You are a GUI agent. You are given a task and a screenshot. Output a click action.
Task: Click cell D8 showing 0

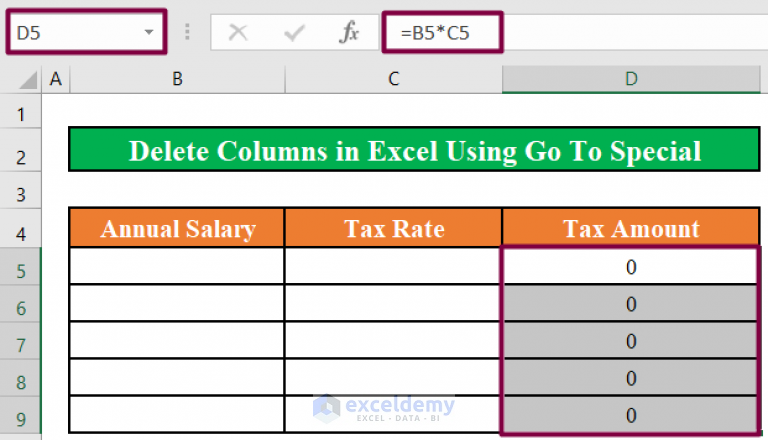[x=631, y=378]
